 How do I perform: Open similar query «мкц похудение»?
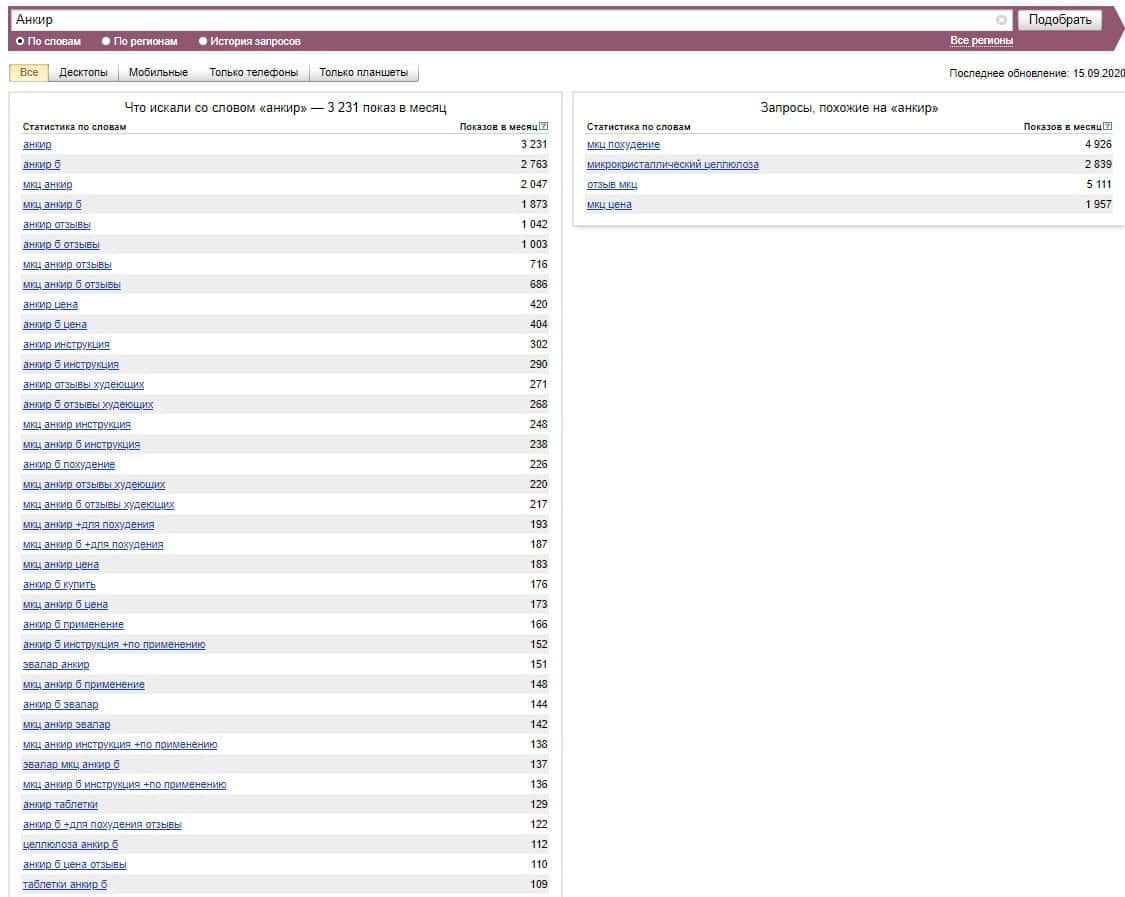pyautogui.click(x=623, y=145)
